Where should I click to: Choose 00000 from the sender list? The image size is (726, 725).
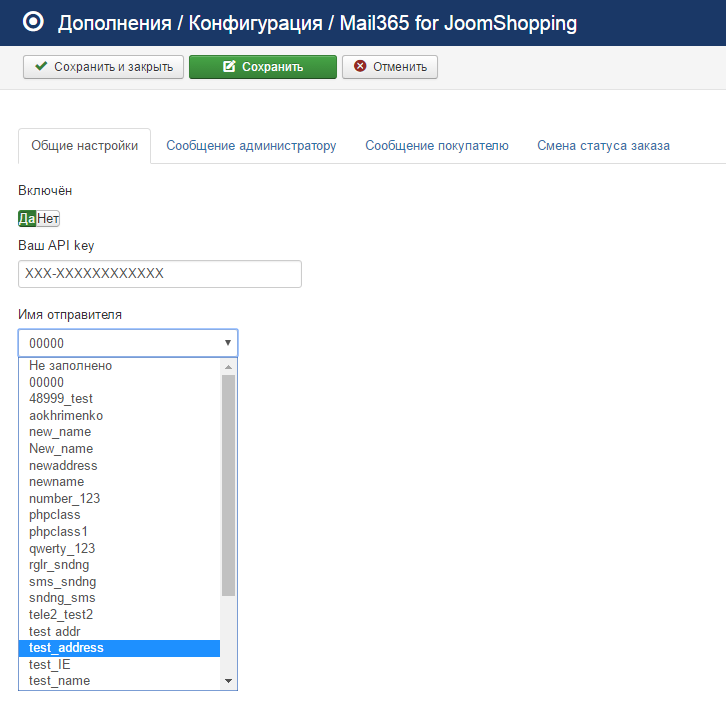[x=119, y=382]
